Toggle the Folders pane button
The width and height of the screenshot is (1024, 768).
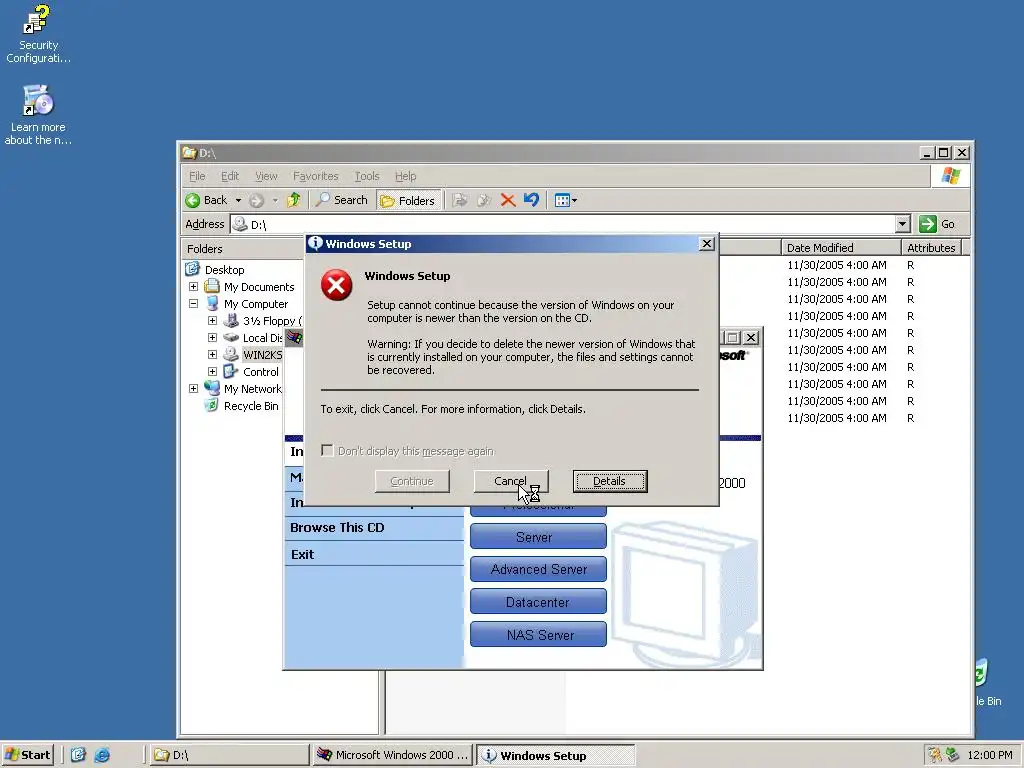409,200
